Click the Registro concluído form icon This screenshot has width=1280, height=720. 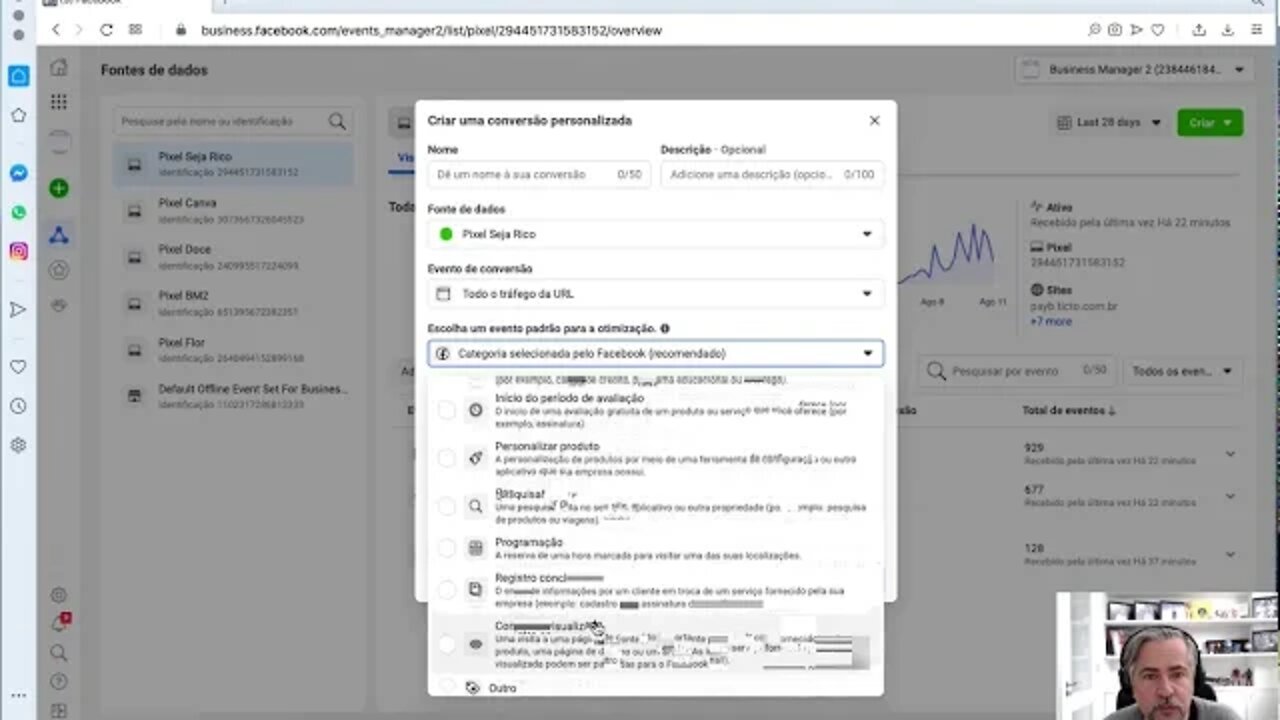pos(476,590)
